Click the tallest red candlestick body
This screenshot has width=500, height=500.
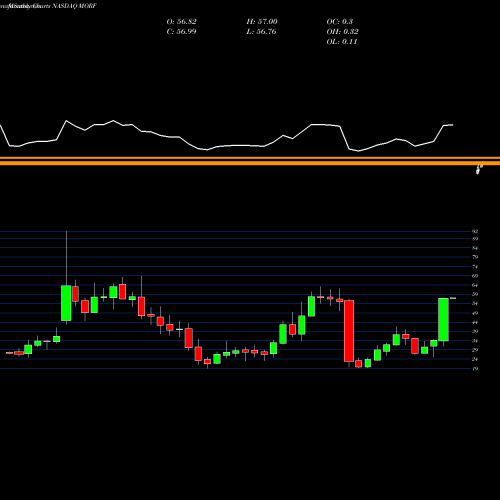pos(349,331)
